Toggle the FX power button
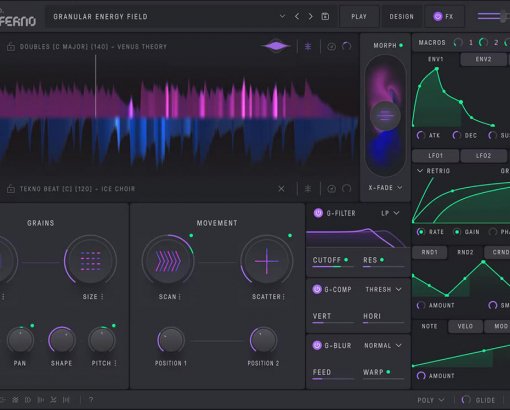Image resolution: width=510 pixels, height=410 pixels. tap(438, 16)
